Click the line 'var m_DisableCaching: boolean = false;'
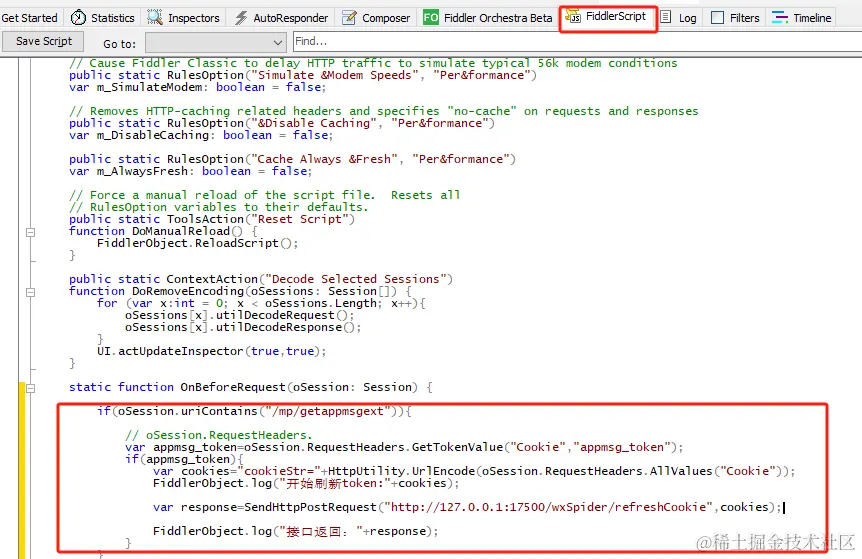The image size is (862, 559). click(x=201, y=135)
